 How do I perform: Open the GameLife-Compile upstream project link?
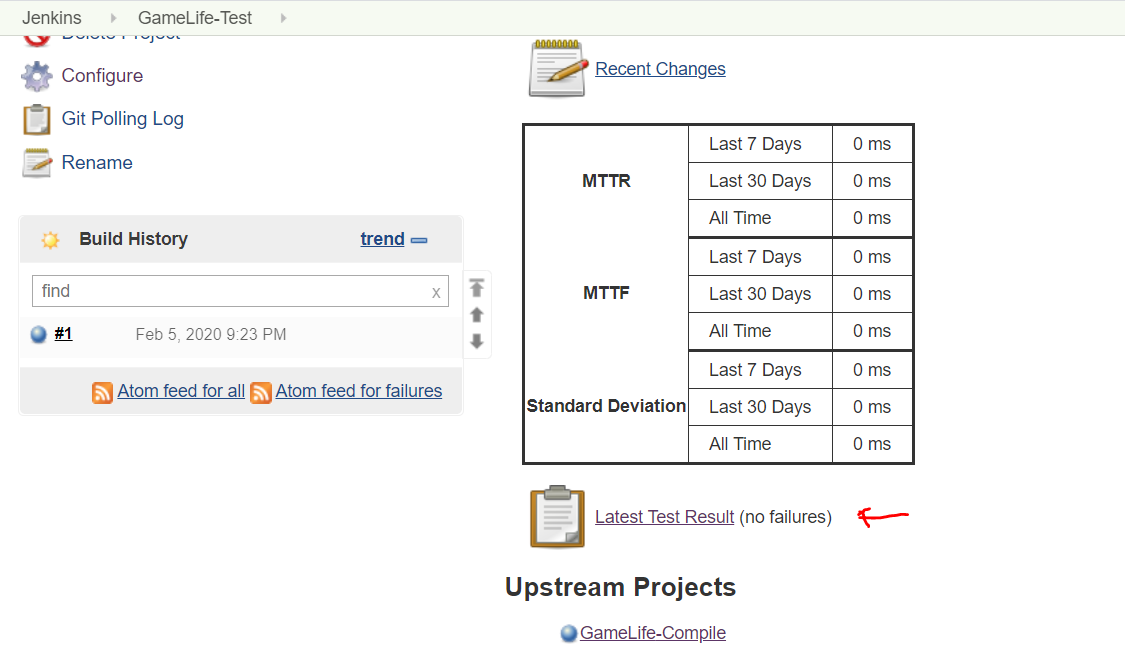point(652,633)
